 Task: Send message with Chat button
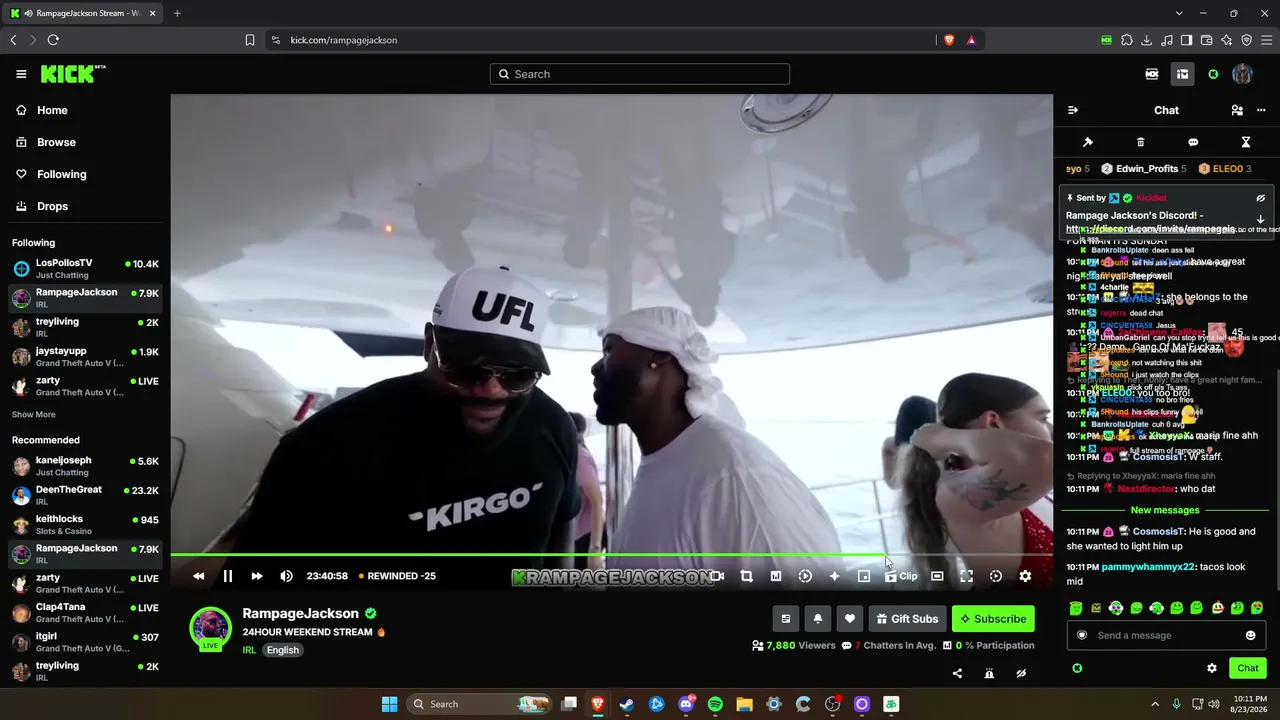coord(1247,668)
